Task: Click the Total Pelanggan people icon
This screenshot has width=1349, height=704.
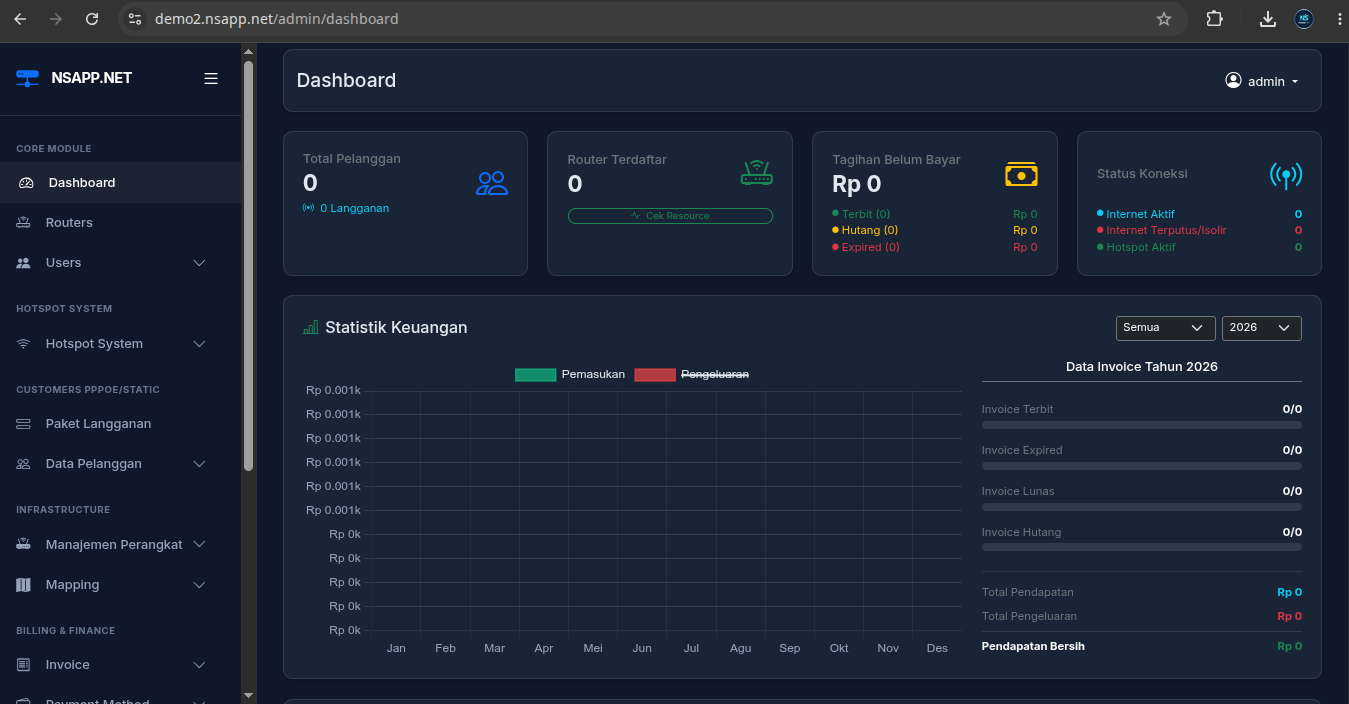Action: [492, 183]
